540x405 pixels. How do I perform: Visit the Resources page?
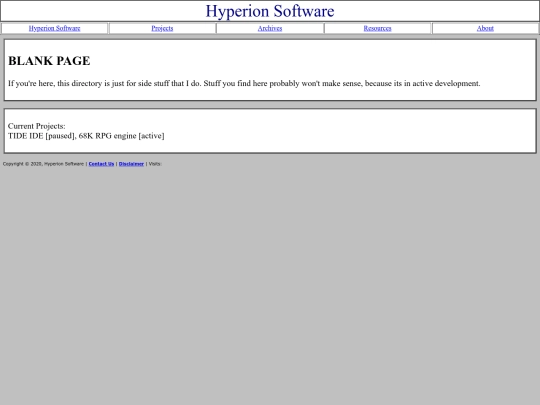coord(377,28)
